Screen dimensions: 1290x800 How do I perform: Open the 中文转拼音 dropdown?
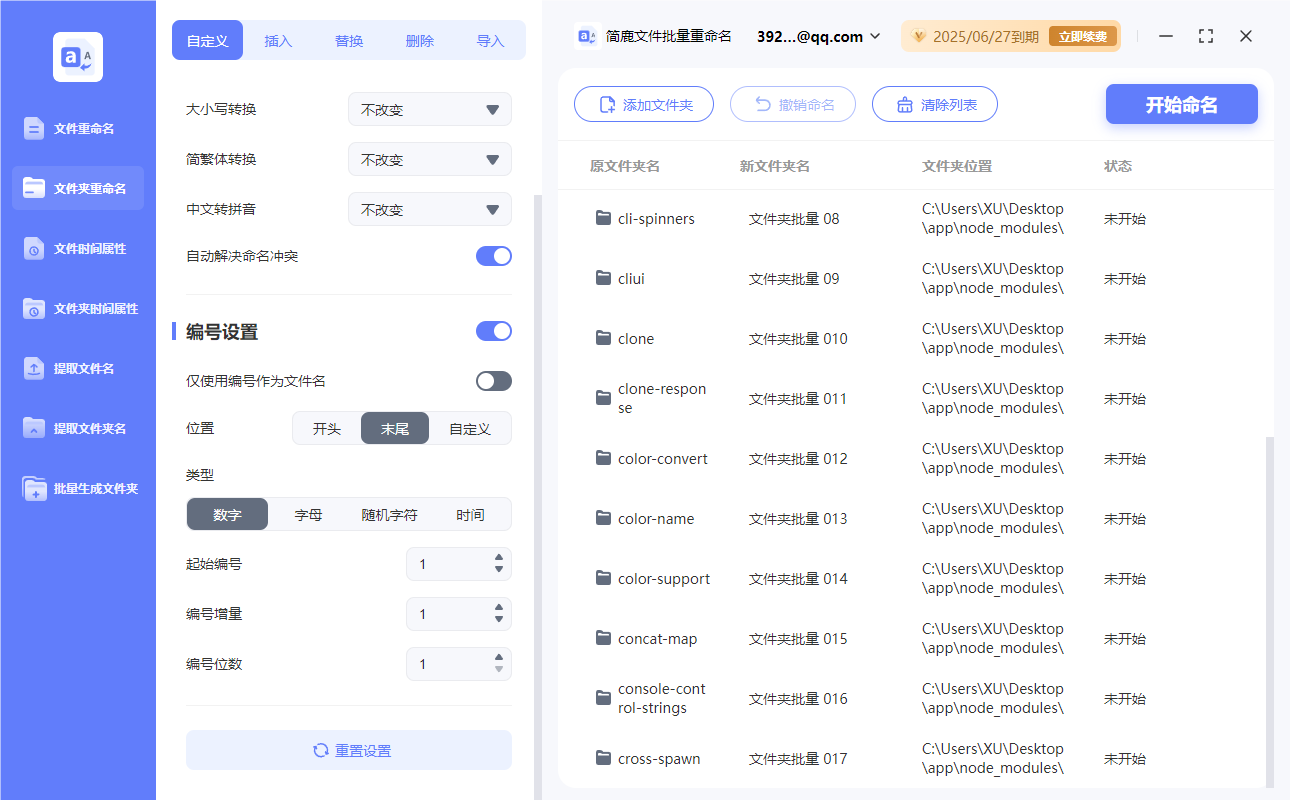[429, 209]
